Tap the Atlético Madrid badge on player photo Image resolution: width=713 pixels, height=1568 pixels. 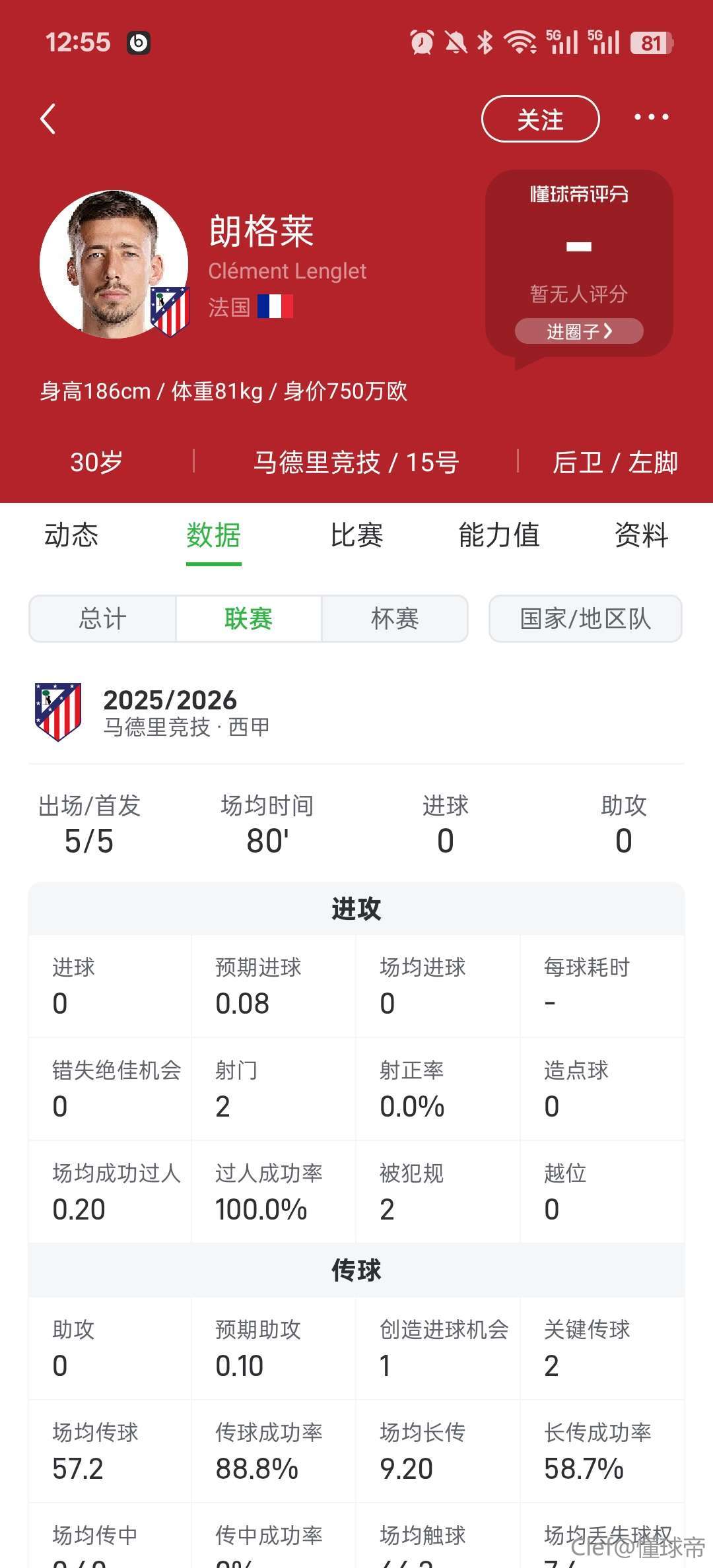click(x=170, y=311)
